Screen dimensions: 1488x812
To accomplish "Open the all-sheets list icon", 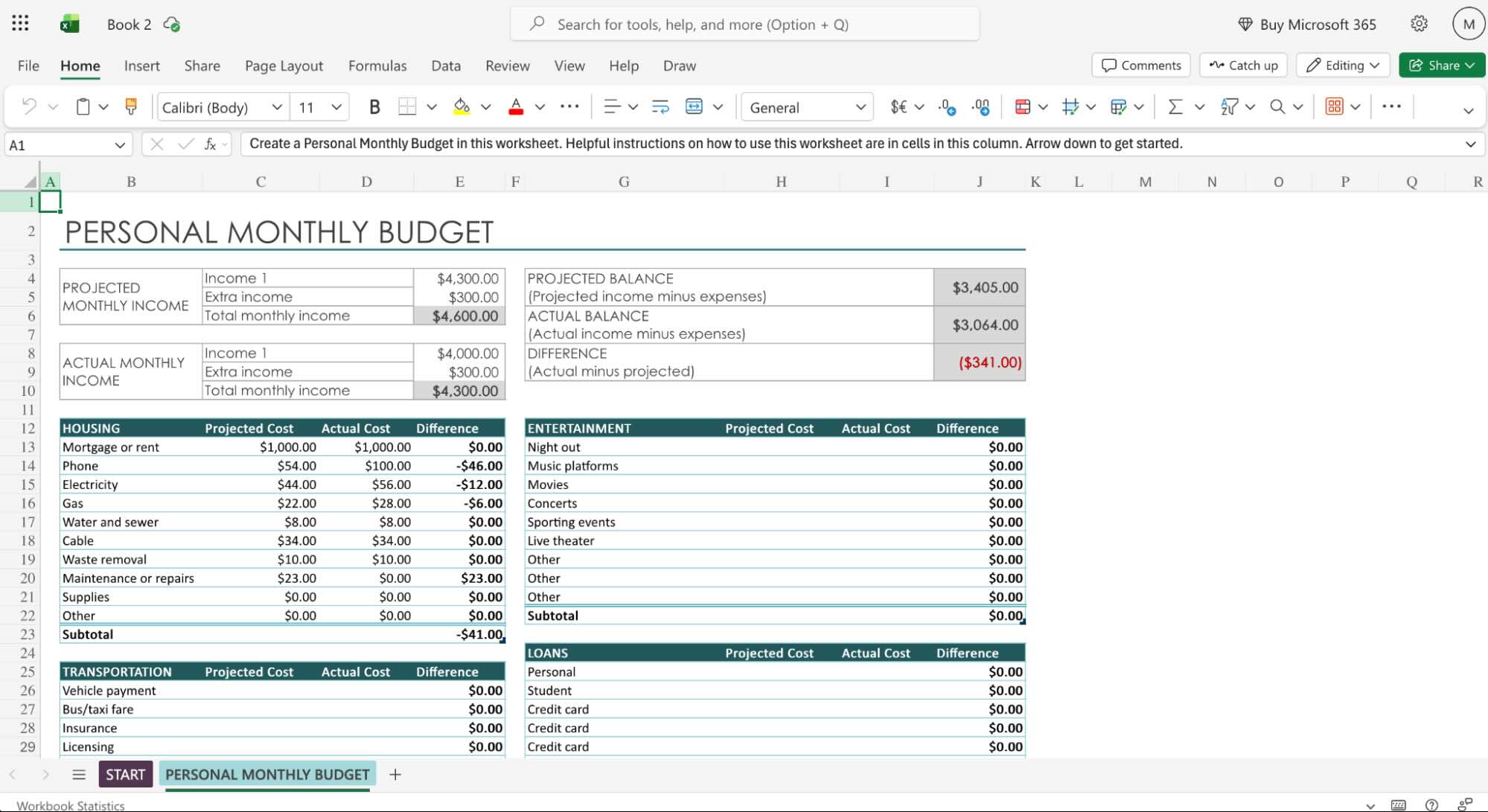I will (79, 774).
